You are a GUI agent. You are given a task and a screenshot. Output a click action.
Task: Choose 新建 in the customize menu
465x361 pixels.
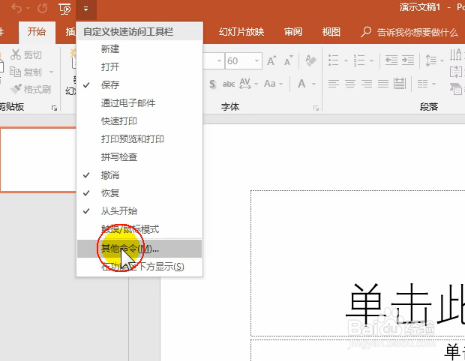139,49
